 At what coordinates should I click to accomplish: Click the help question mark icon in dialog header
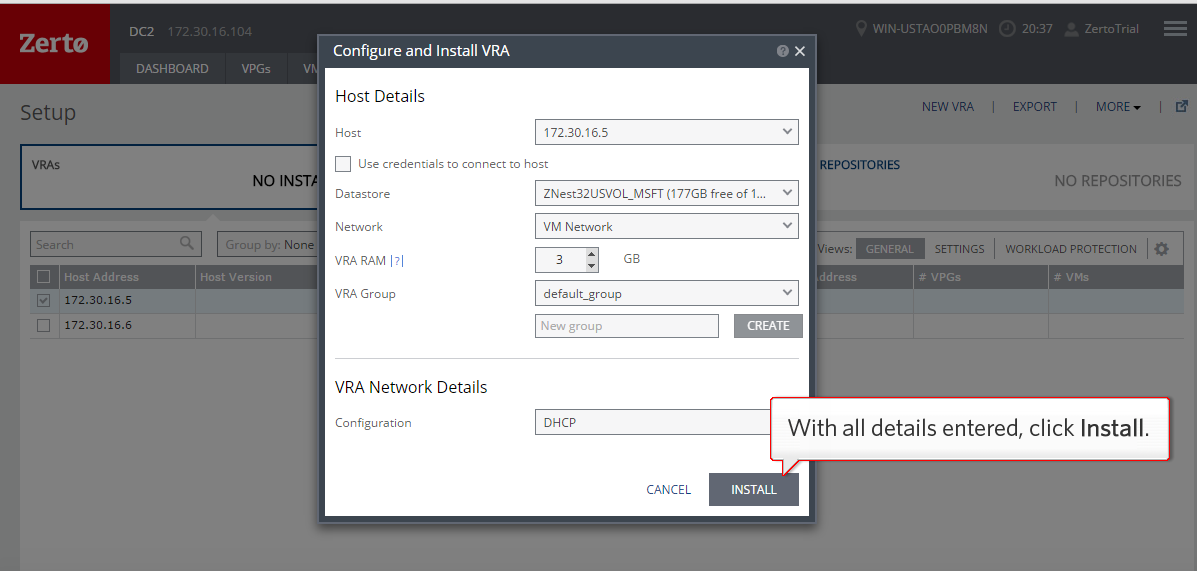(x=782, y=51)
